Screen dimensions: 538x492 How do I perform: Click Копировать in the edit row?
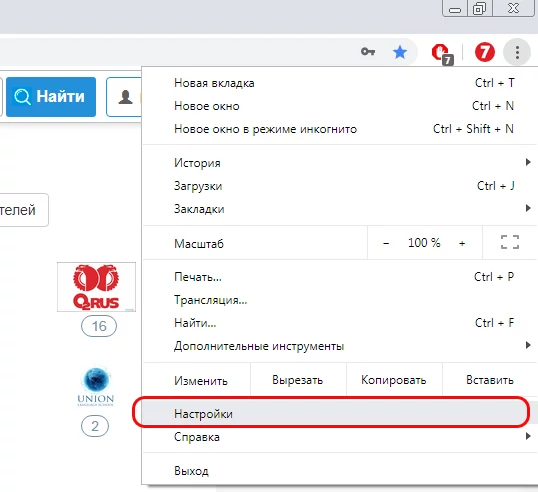pos(394,380)
